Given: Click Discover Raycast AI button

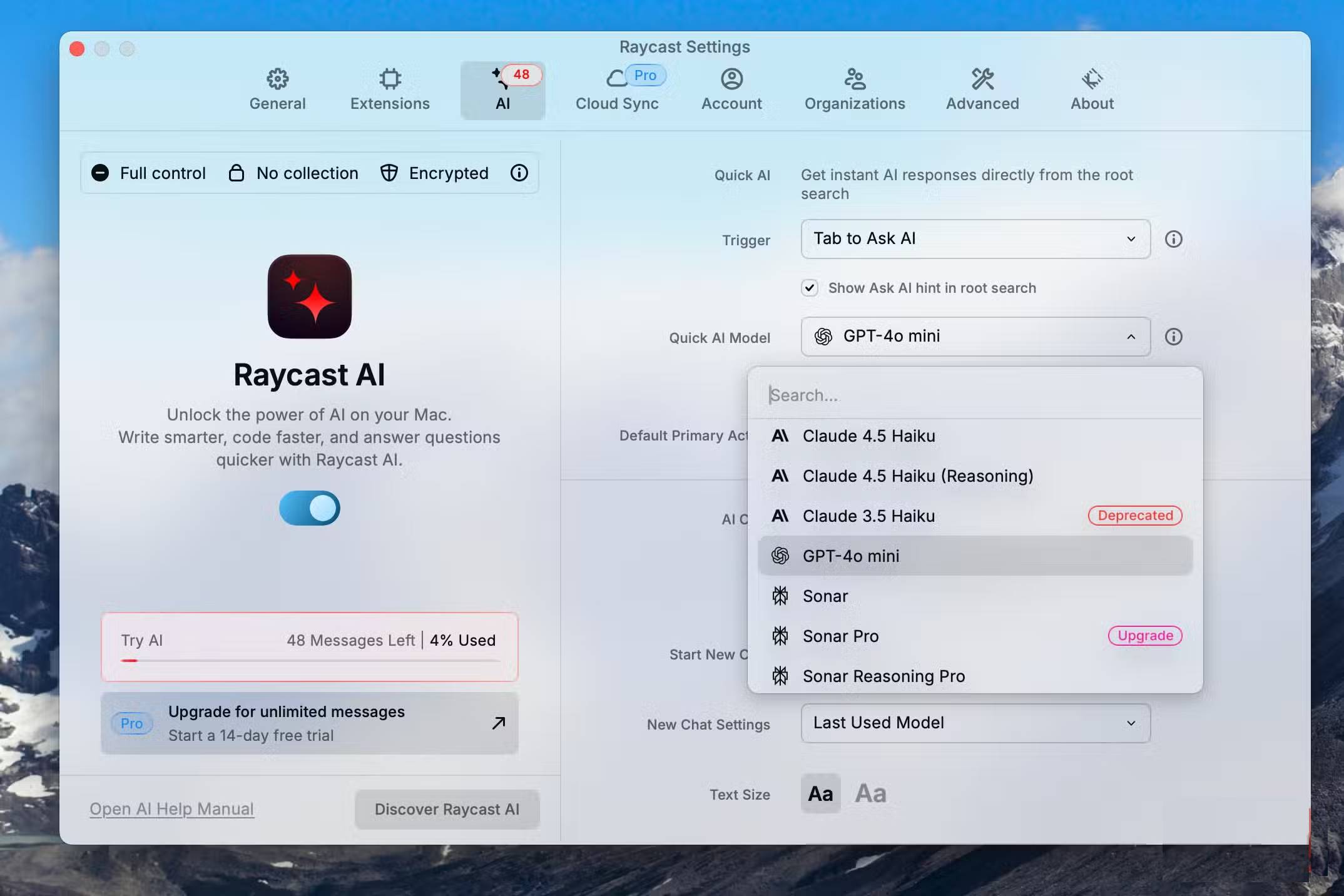Looking at the screenshot, I should click(446, 808).
